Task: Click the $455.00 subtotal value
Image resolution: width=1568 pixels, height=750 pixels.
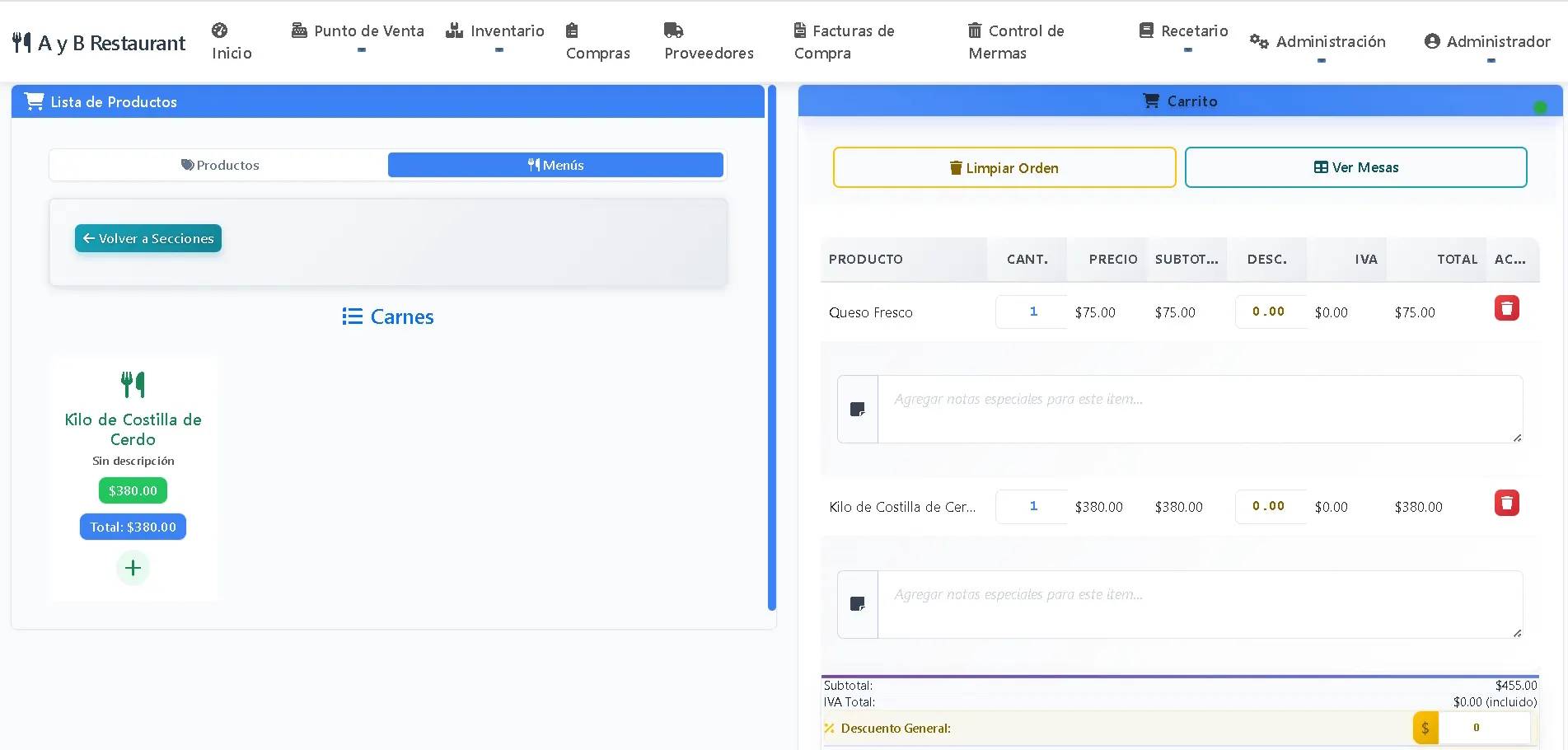Action: point(1516,685)
